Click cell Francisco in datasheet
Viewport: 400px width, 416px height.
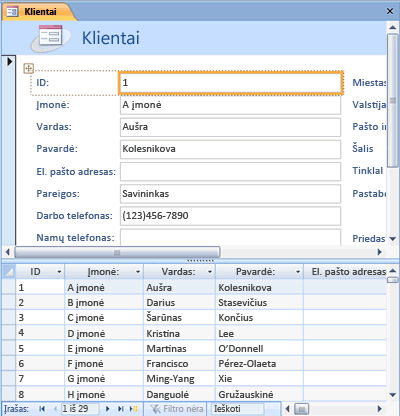click(179, 364)
